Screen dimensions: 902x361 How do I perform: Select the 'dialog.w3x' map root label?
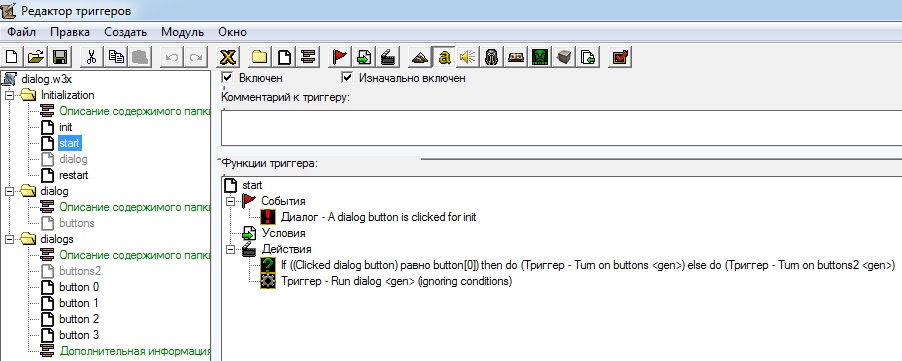[x=47, y=79]
